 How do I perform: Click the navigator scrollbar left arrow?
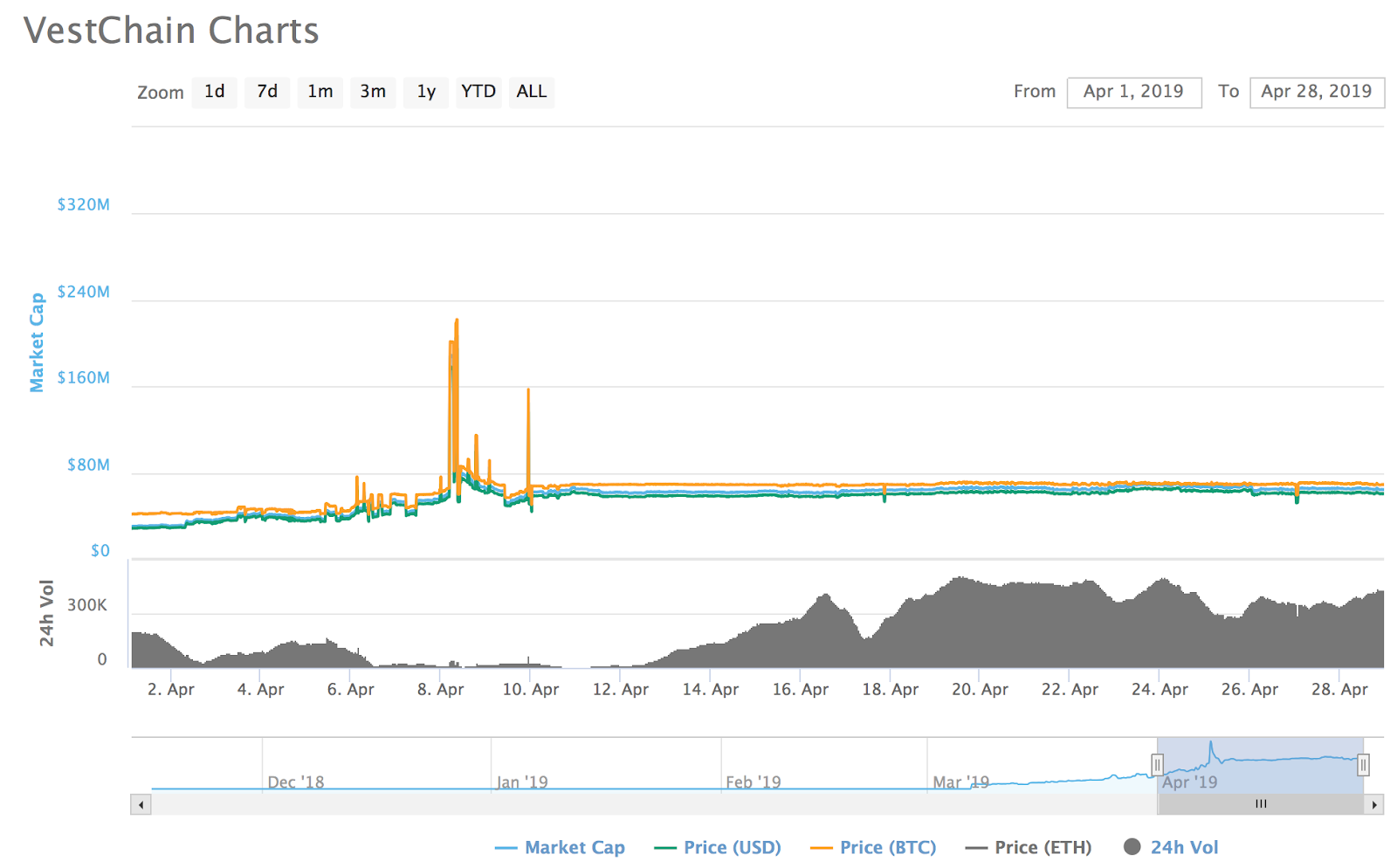click(141, 804)
